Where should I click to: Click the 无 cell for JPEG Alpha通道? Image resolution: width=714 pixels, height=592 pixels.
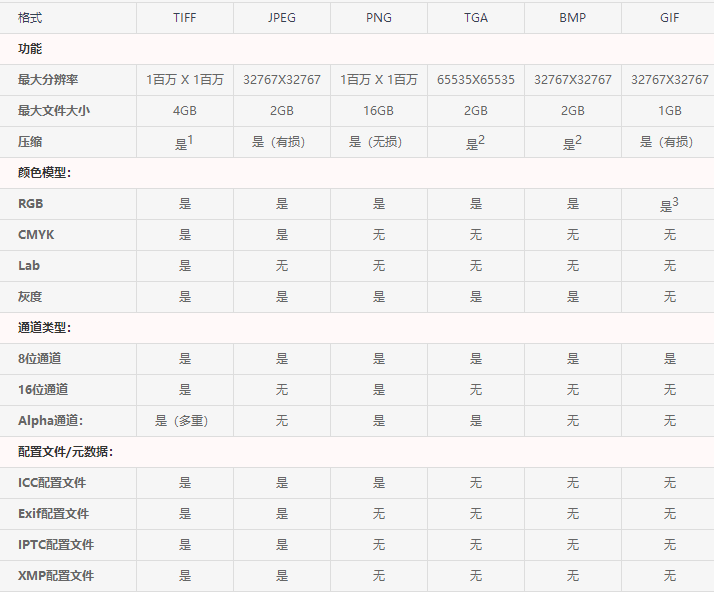(281, 420)
